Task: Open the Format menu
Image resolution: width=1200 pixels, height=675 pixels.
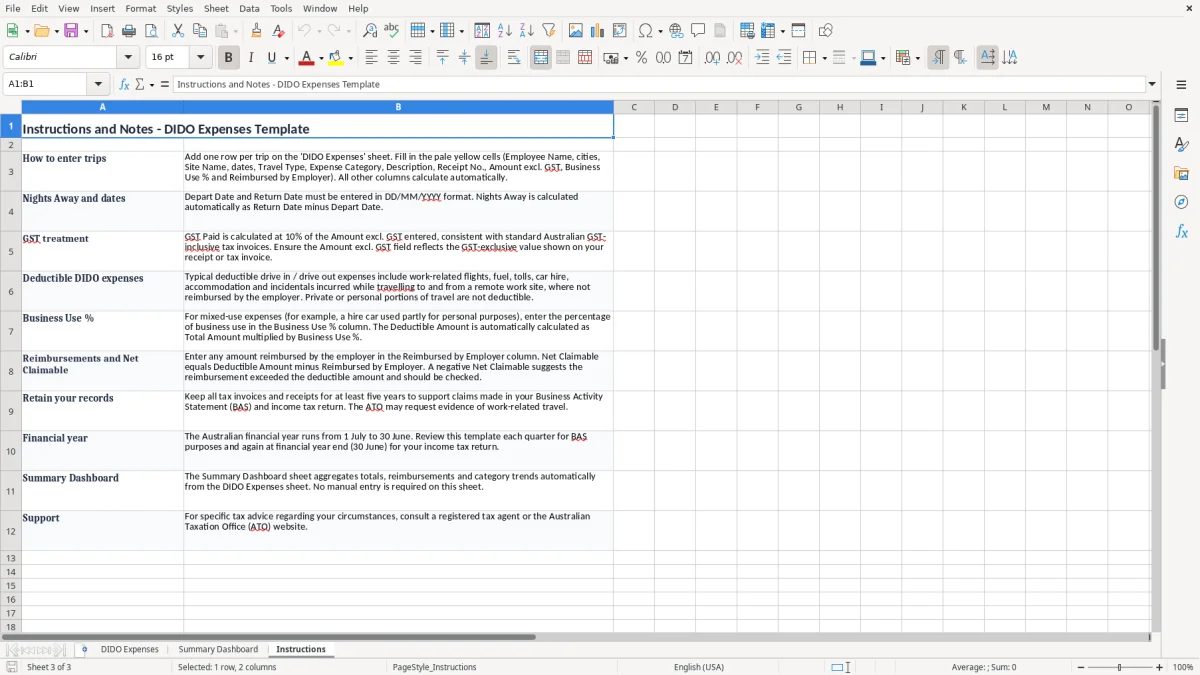Action: [140, 8]
